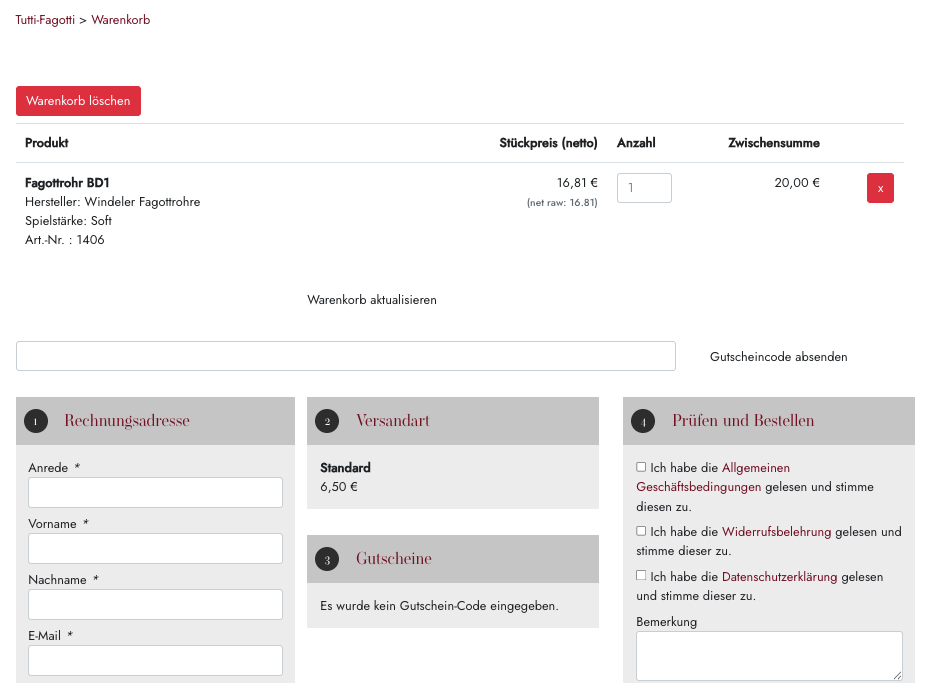This screenshot has height=683, width=931.
Task: Enable the Datenschutzerklärung consent checkbox
Action: point(641,576)
